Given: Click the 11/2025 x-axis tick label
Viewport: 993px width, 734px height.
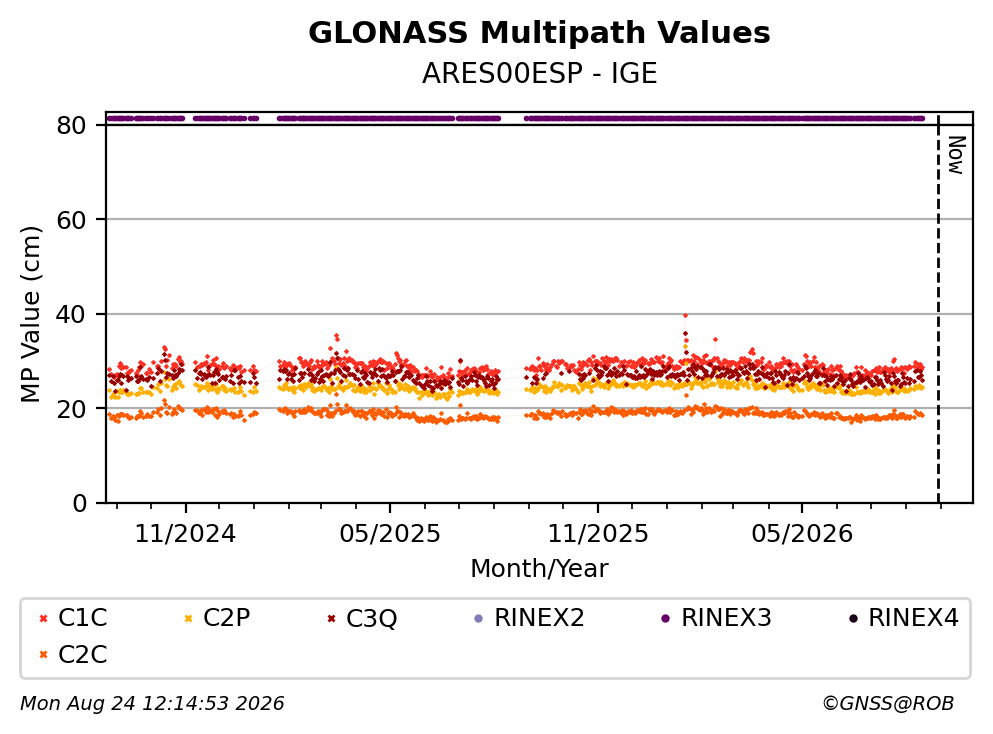Looking at the screenshot, I should [x=598, y=534].
